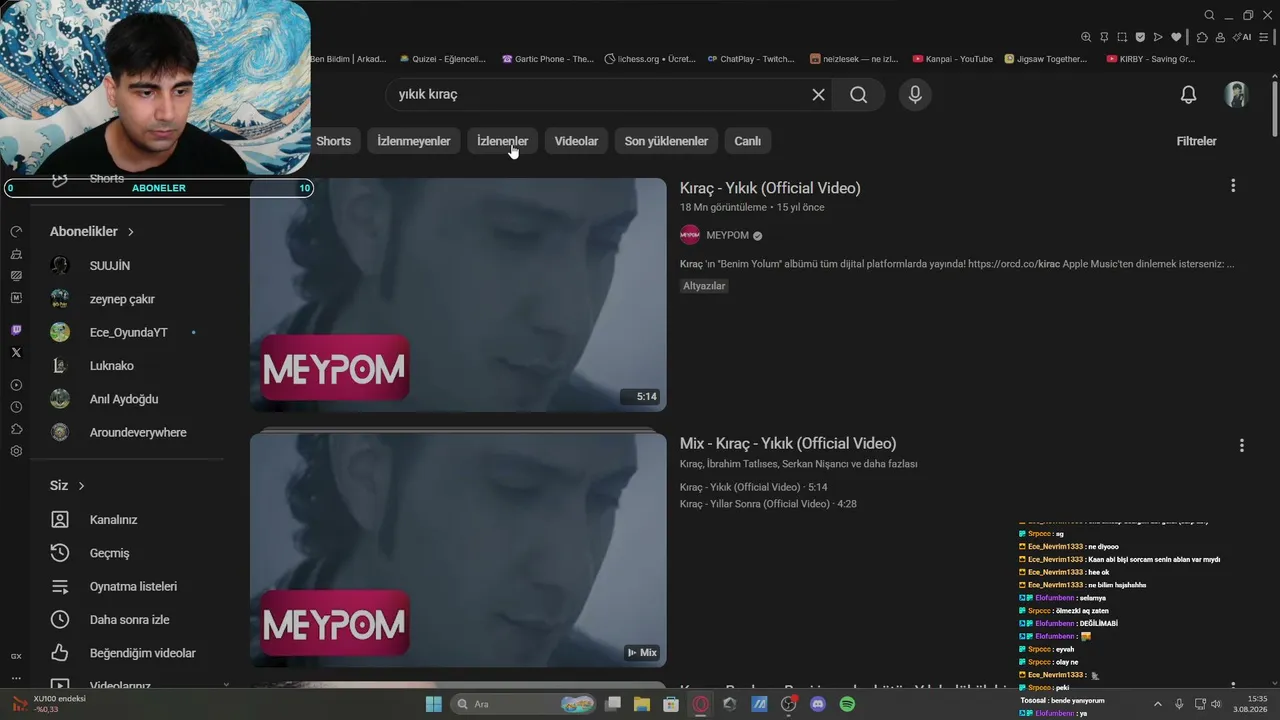Click the zoom magnifier icon in the address bar
Viewport: 1280px width, 720px height.
point(1086,37)
